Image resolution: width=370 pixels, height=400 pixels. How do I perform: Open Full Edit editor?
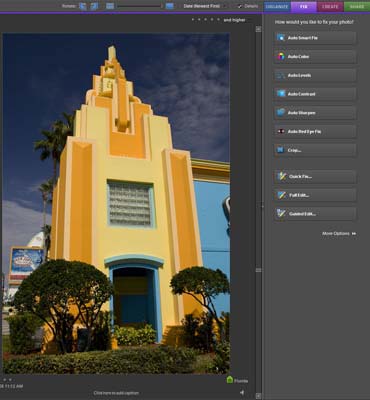pyautogui.click(x=315, y=195)
